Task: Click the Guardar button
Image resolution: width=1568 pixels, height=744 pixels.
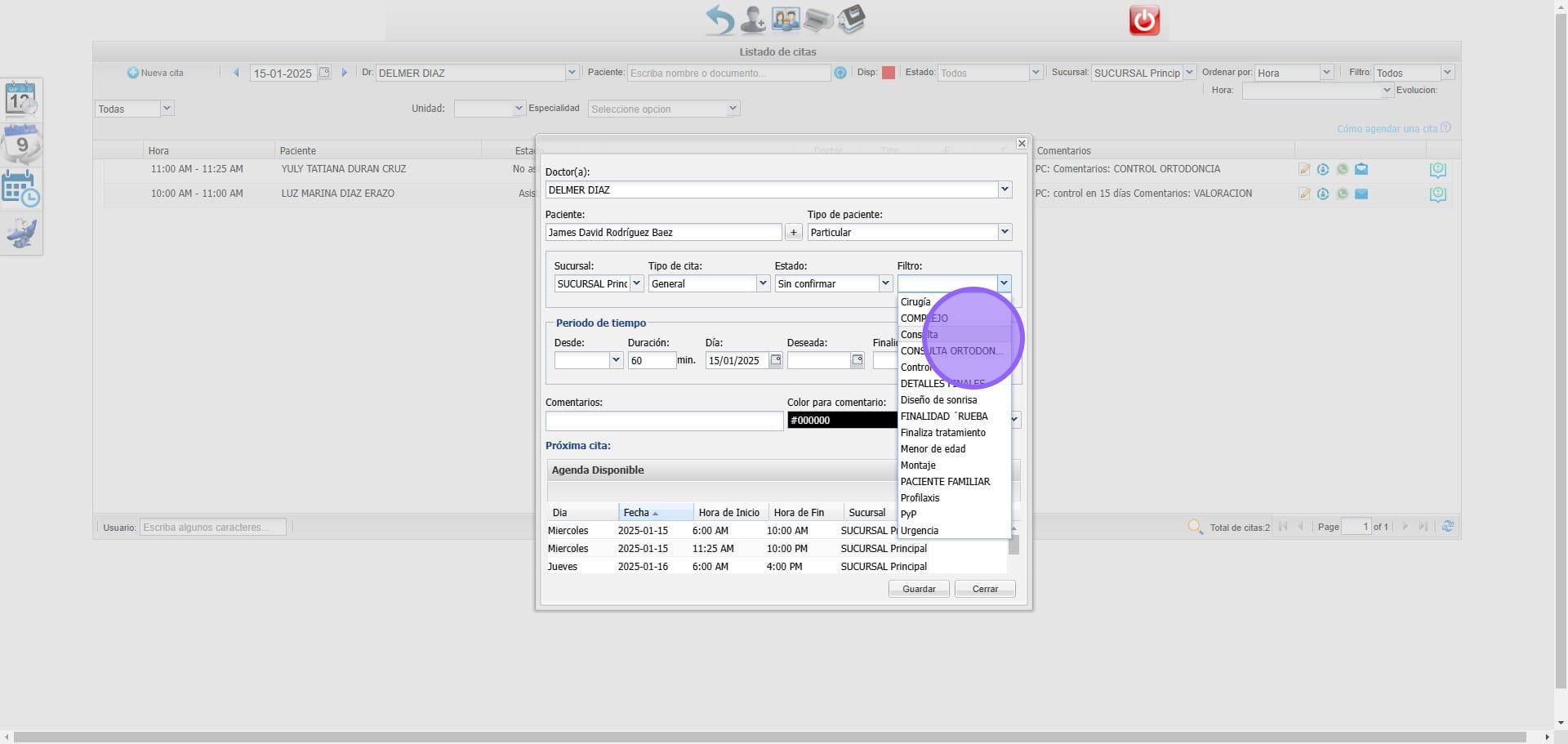Action: (x=919, y=589)
